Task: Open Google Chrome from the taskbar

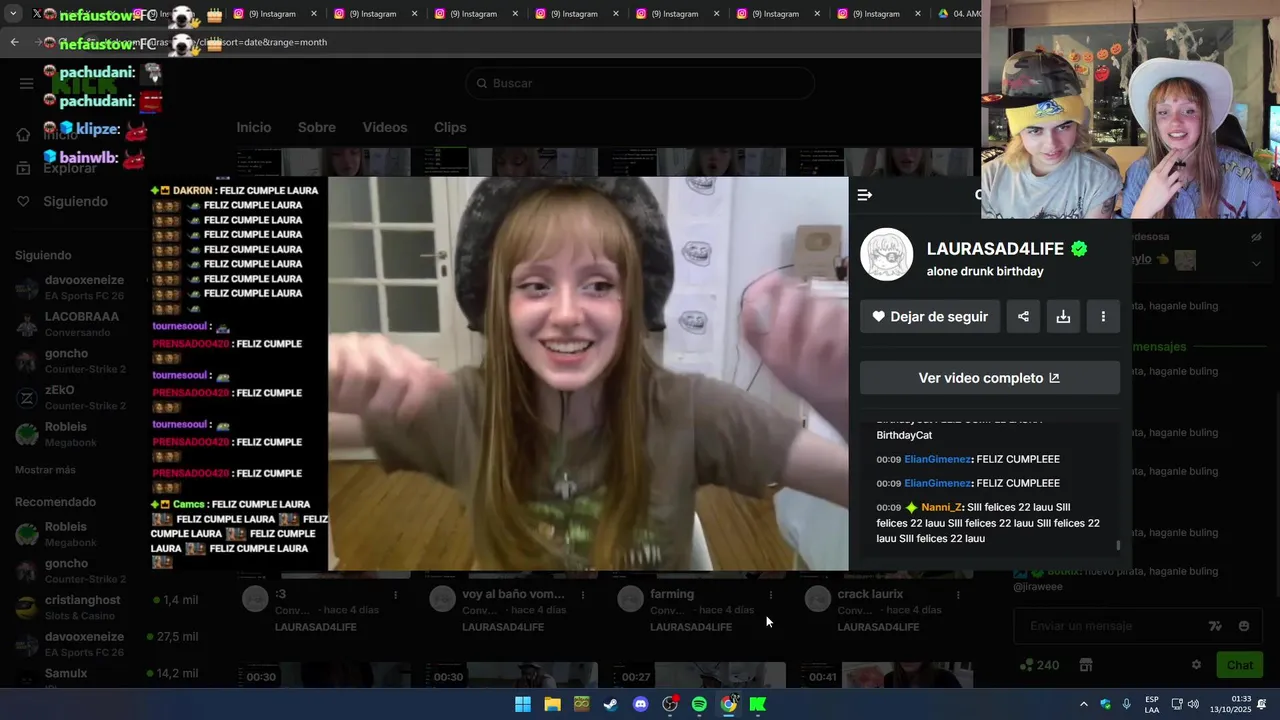Action: pyautogui.click(x=729, y=704)
